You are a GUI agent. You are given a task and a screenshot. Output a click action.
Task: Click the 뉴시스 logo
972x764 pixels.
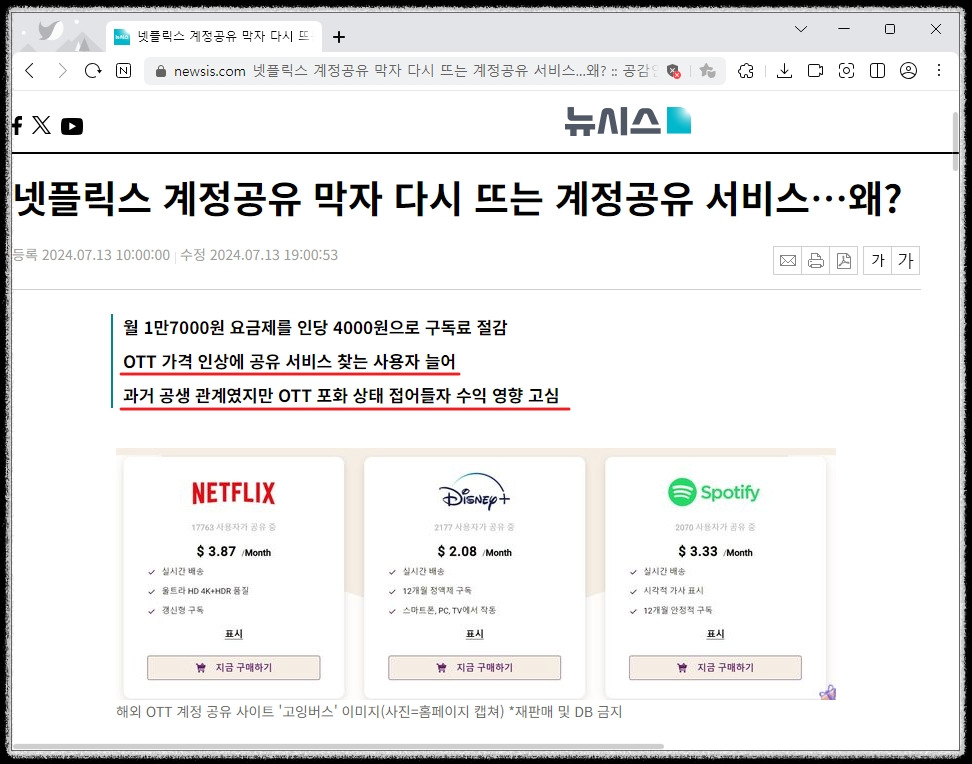(x=627, y=121)
